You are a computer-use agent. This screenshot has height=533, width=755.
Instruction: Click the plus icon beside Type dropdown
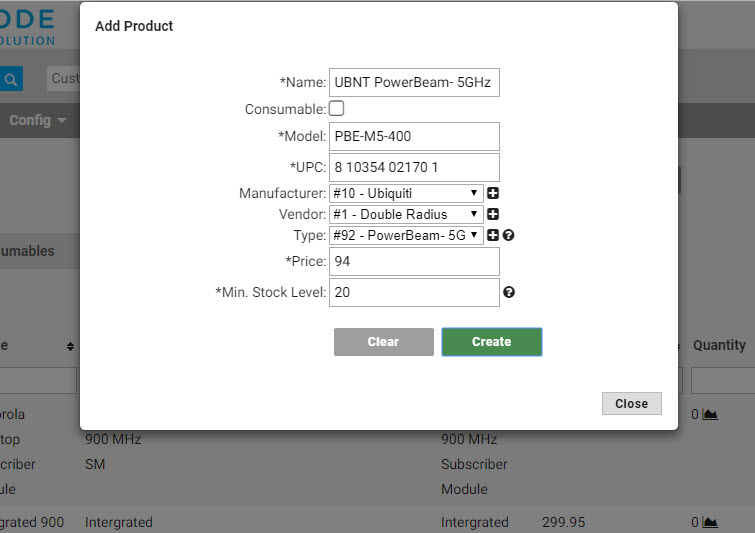click(493, 235)
